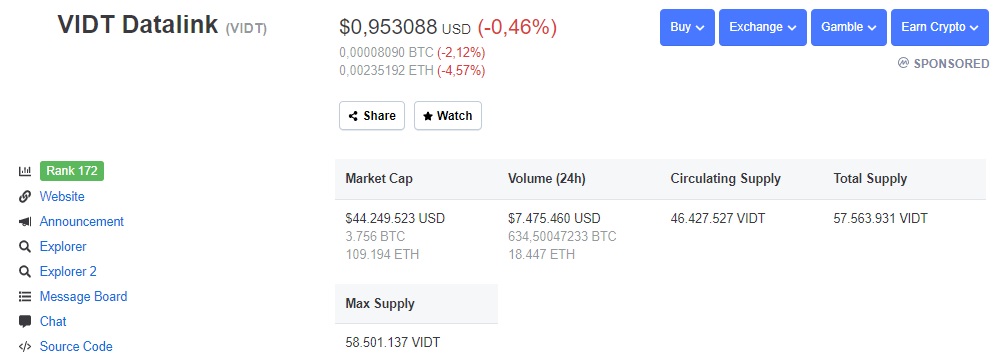
Task: Visit the Message Board link
Action: pyautogui.click(x=83, y=296)
